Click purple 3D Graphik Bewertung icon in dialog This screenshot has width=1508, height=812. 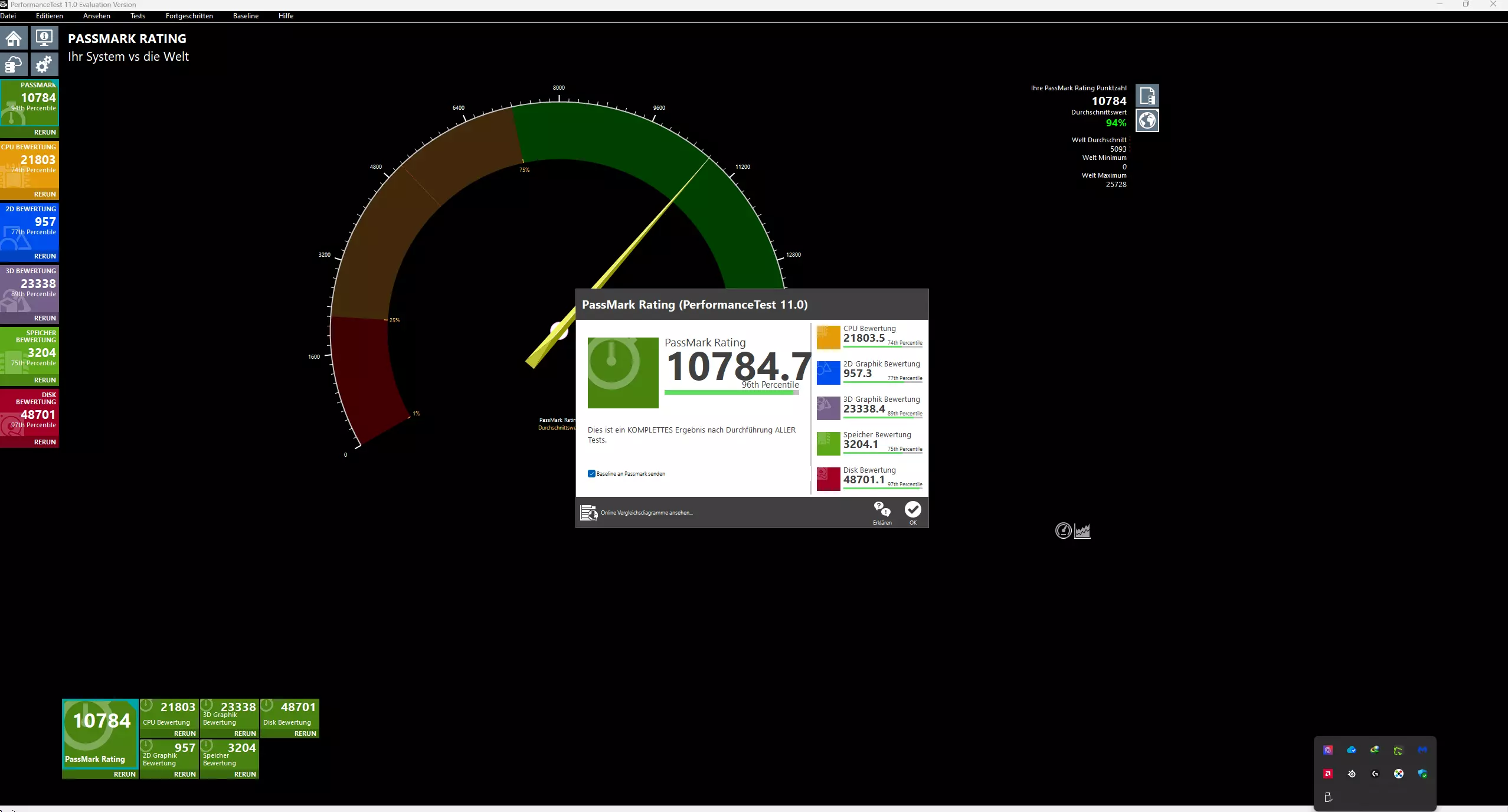[828, 408]
